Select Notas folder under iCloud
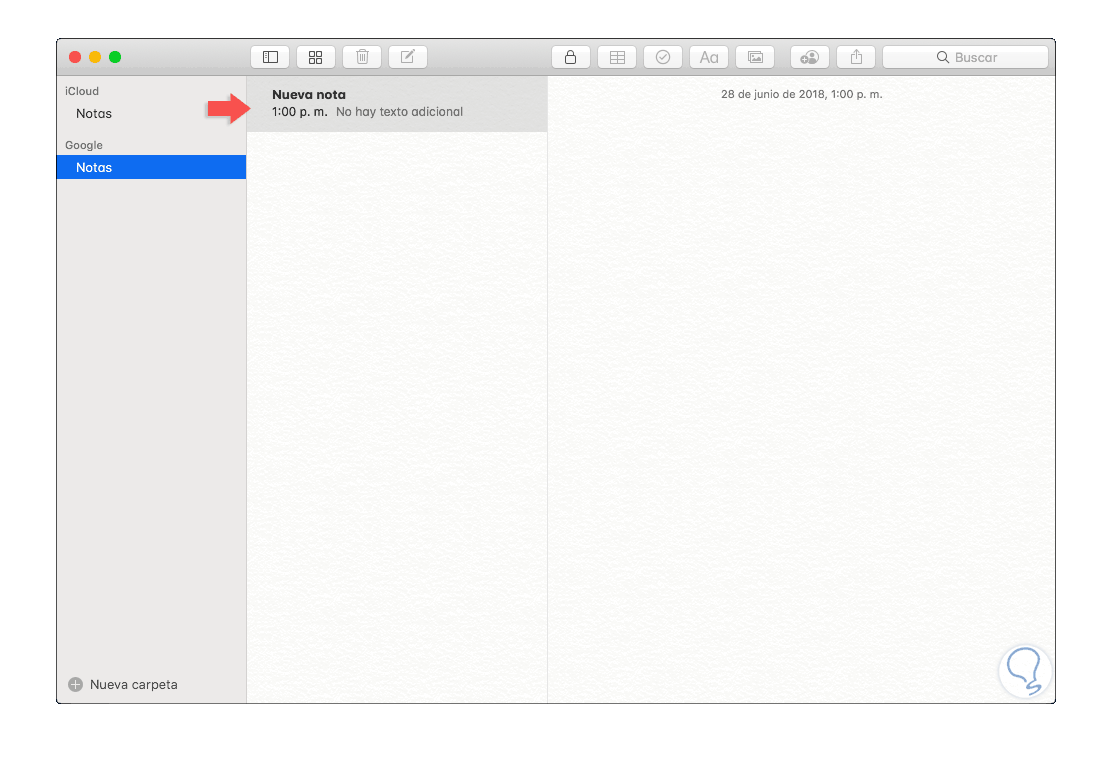The height and width of the screenshot is (778, 1112). (x=151, y=113)
